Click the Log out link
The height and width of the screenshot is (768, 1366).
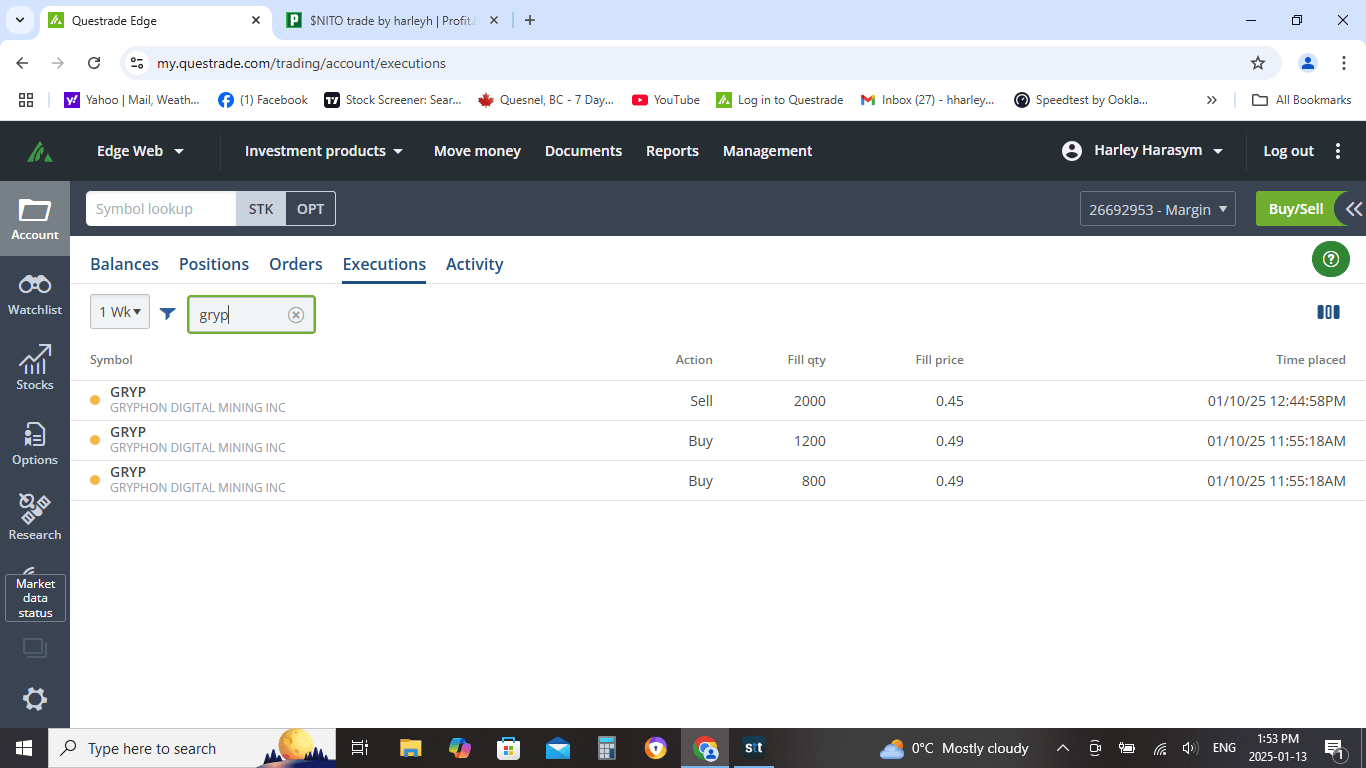point(1289,151)
